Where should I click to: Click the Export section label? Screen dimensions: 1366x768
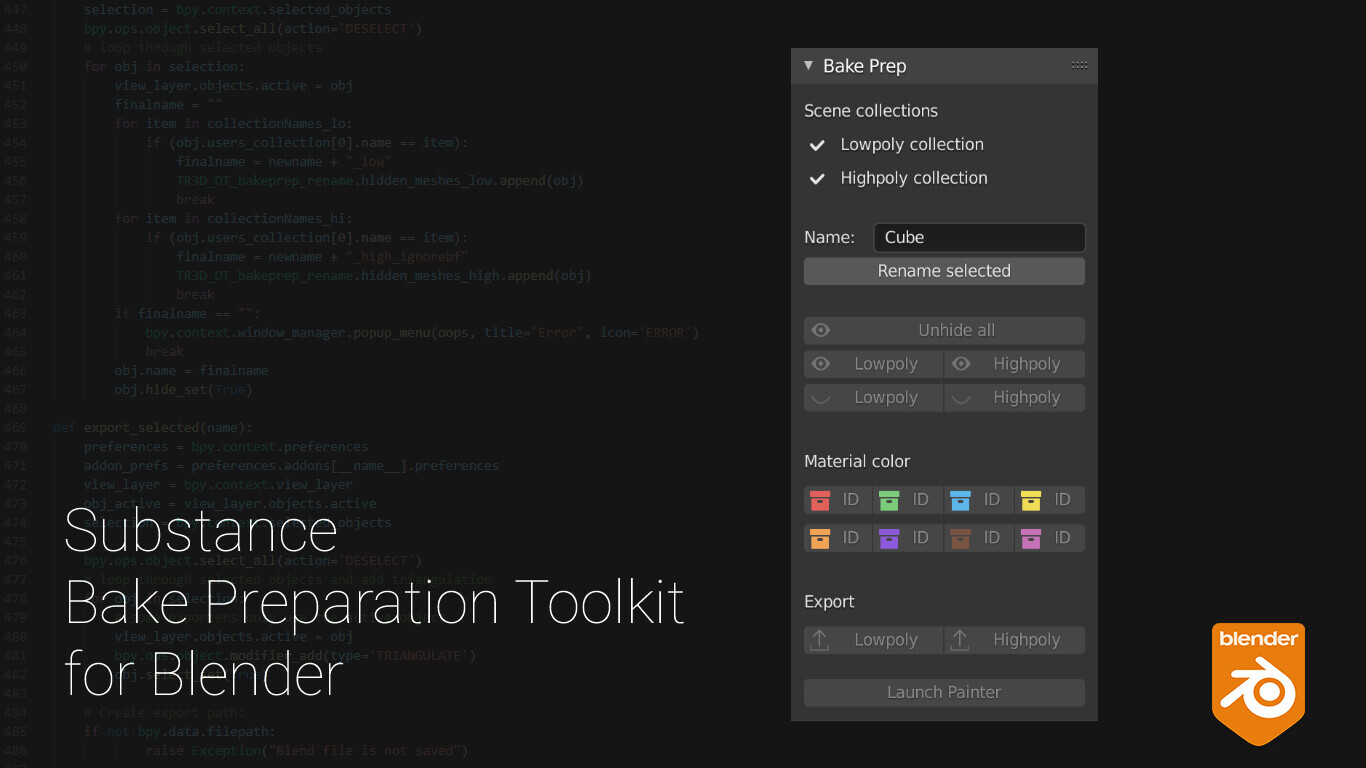coord(829,602)
